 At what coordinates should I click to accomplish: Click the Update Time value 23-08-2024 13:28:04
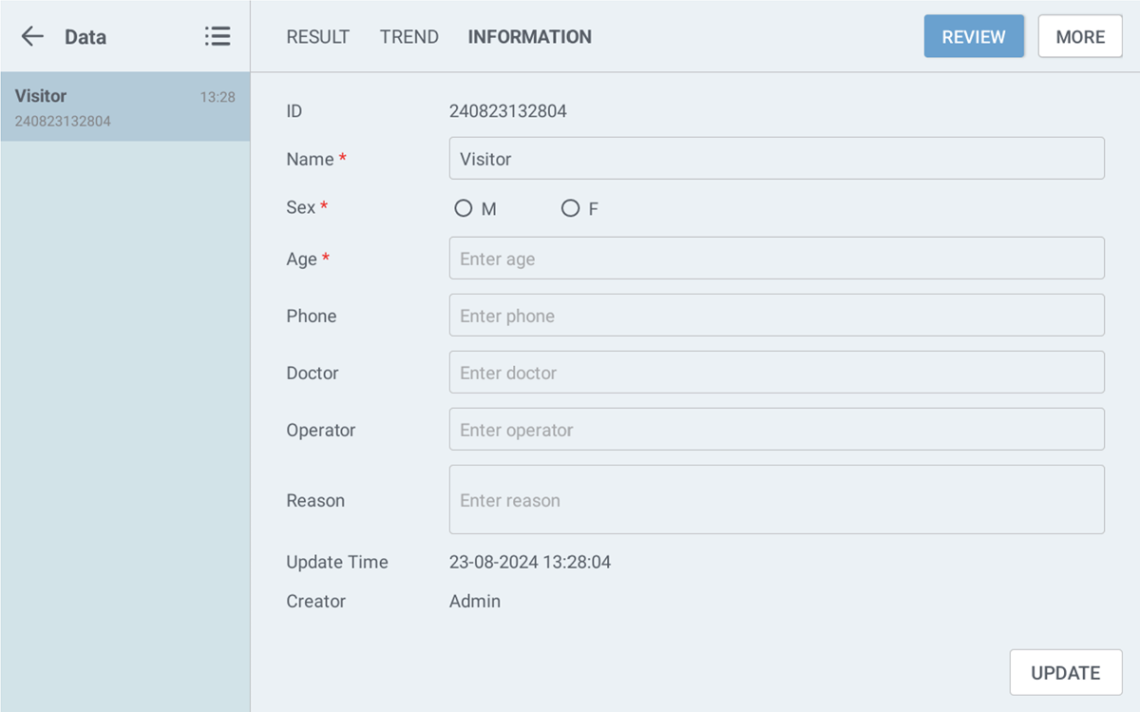(530, 562)
